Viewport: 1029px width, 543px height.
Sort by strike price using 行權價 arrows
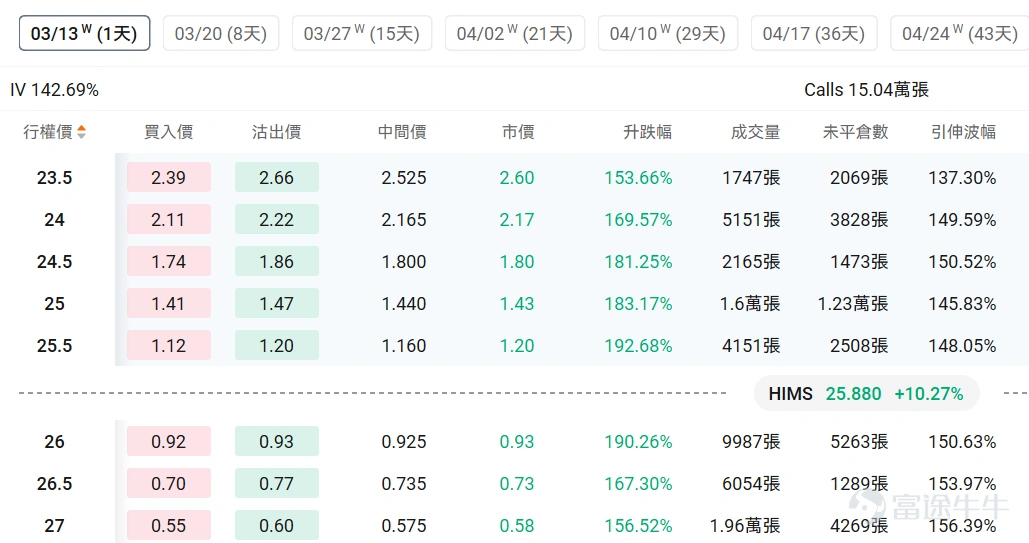point(81,132)
